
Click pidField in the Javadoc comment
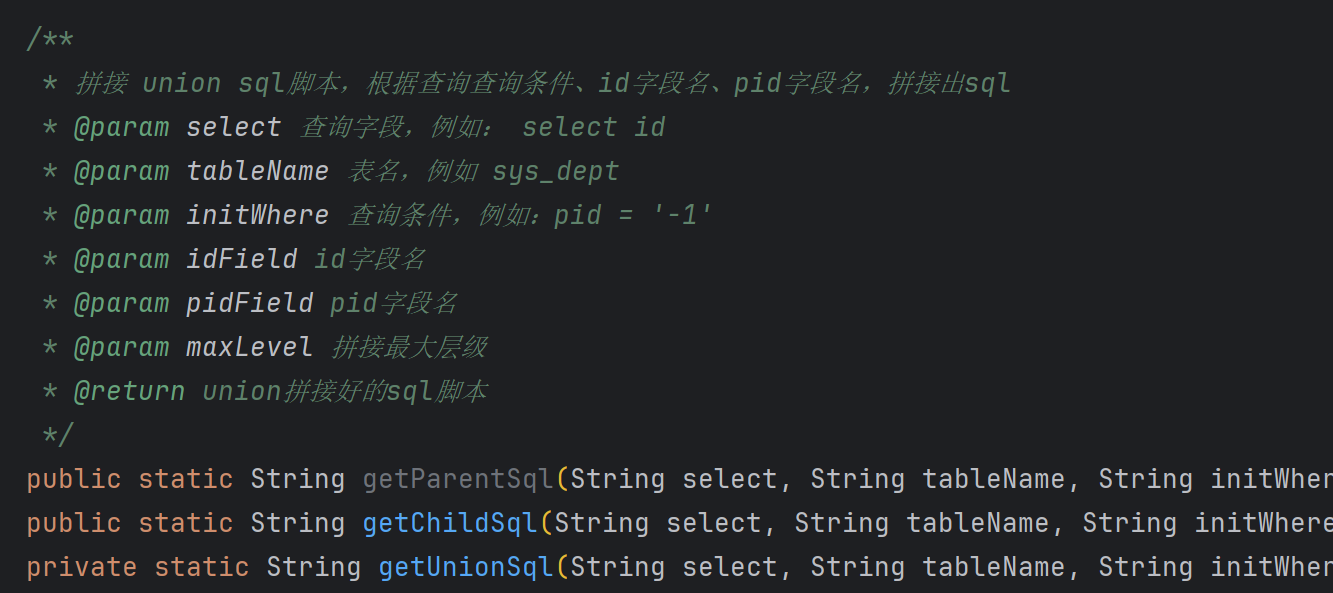point(250,303)
